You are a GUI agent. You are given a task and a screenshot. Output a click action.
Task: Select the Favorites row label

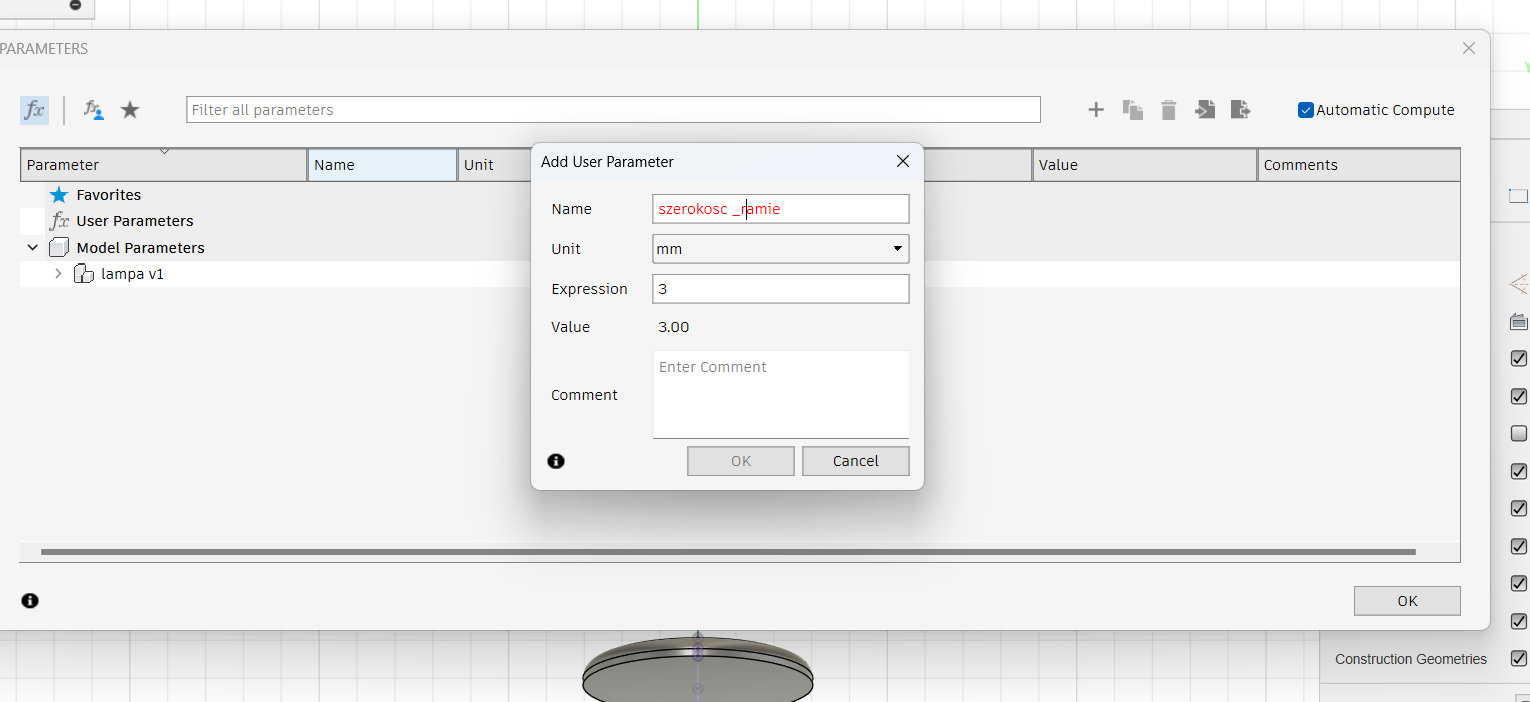(109, 195)
